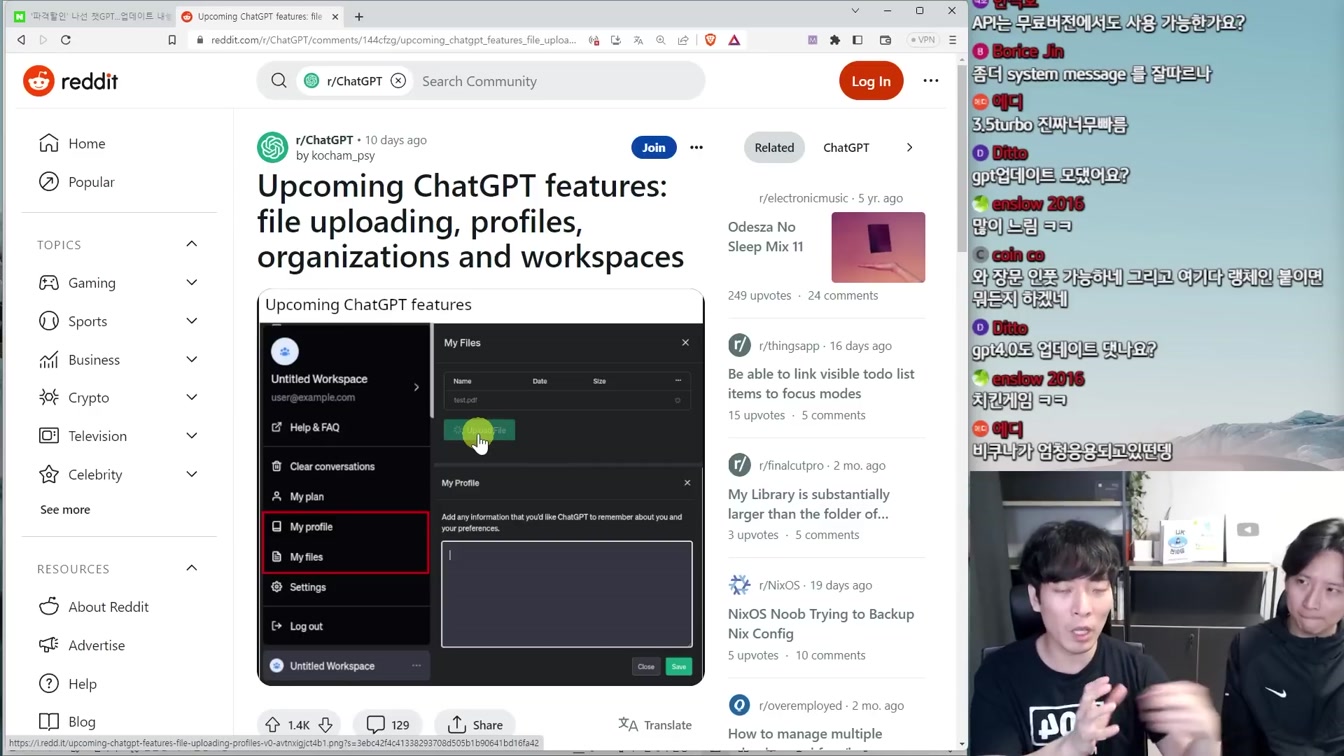Expand the Gaming topic

click(x=191, y=283)
